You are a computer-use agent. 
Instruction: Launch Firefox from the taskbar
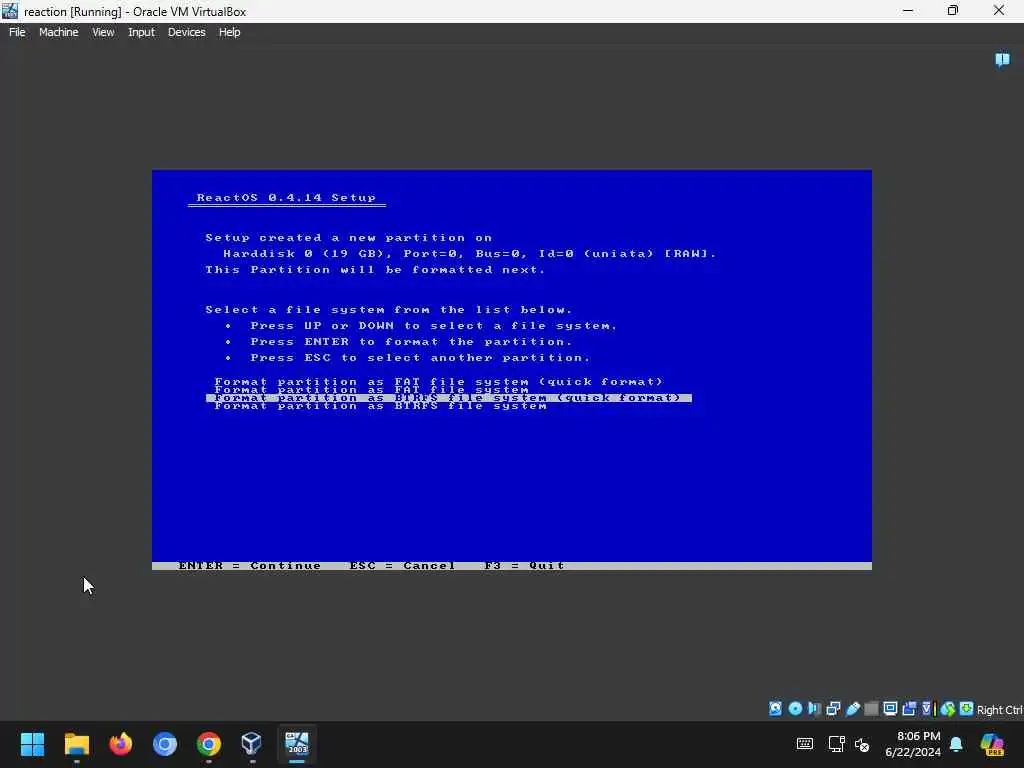point(120,744)
